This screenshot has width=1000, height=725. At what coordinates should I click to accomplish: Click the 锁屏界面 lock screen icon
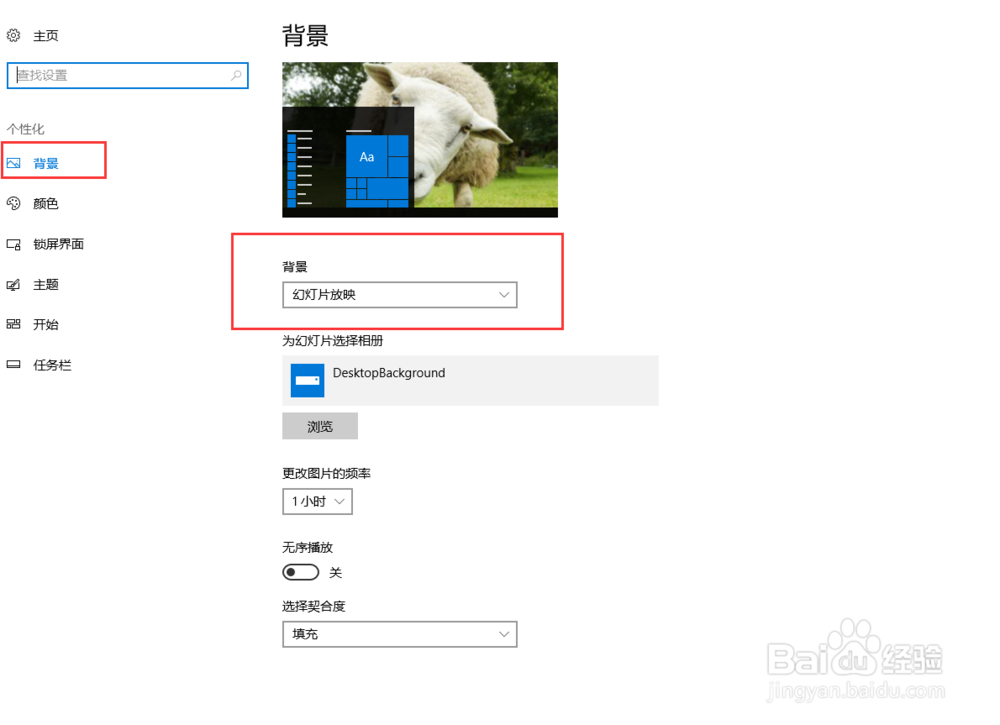coord(13,244)
